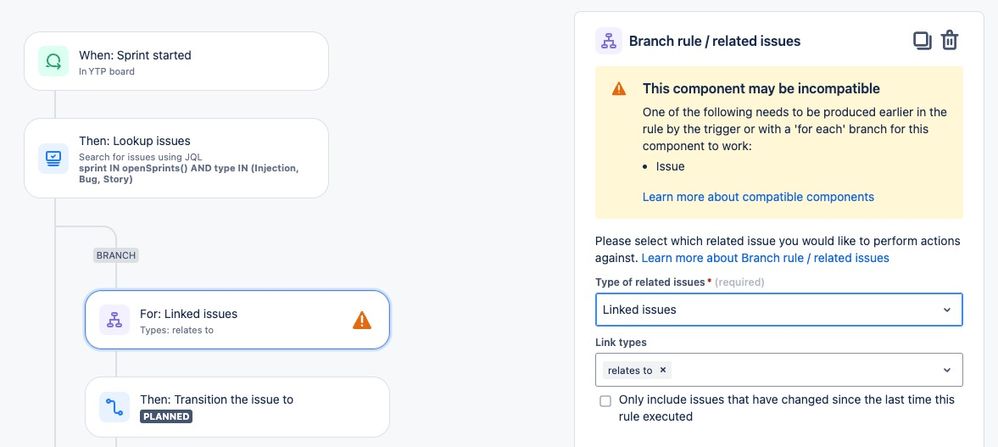The width and height of the screenshot is (998, 447).
Task: Click the duplicate component icon
Action: pyautogui.click(x=922, y=41)
